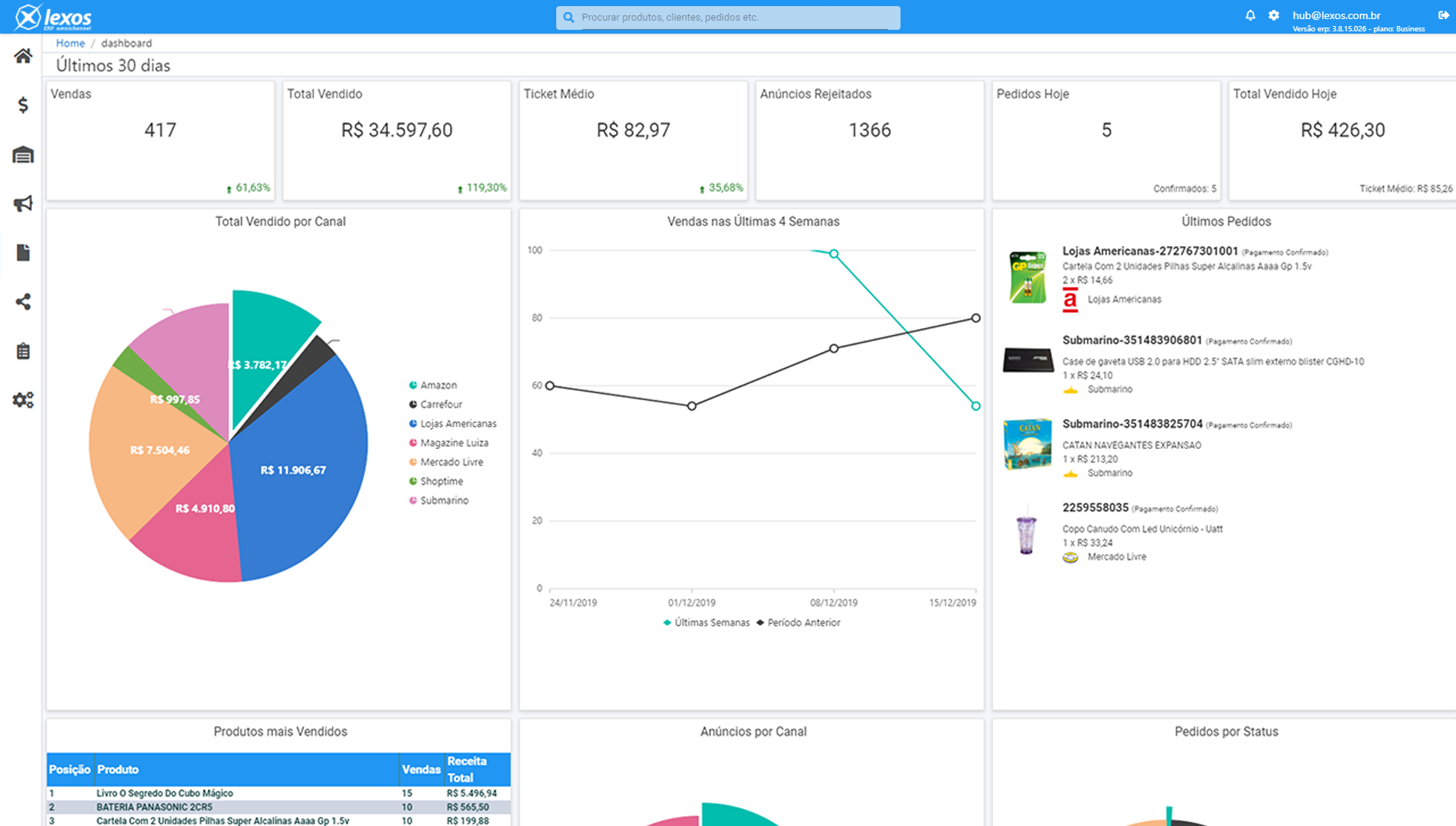Open the megaphone announcements icon
This screenshot has width=1456, height=826.
tap(23, 203)
